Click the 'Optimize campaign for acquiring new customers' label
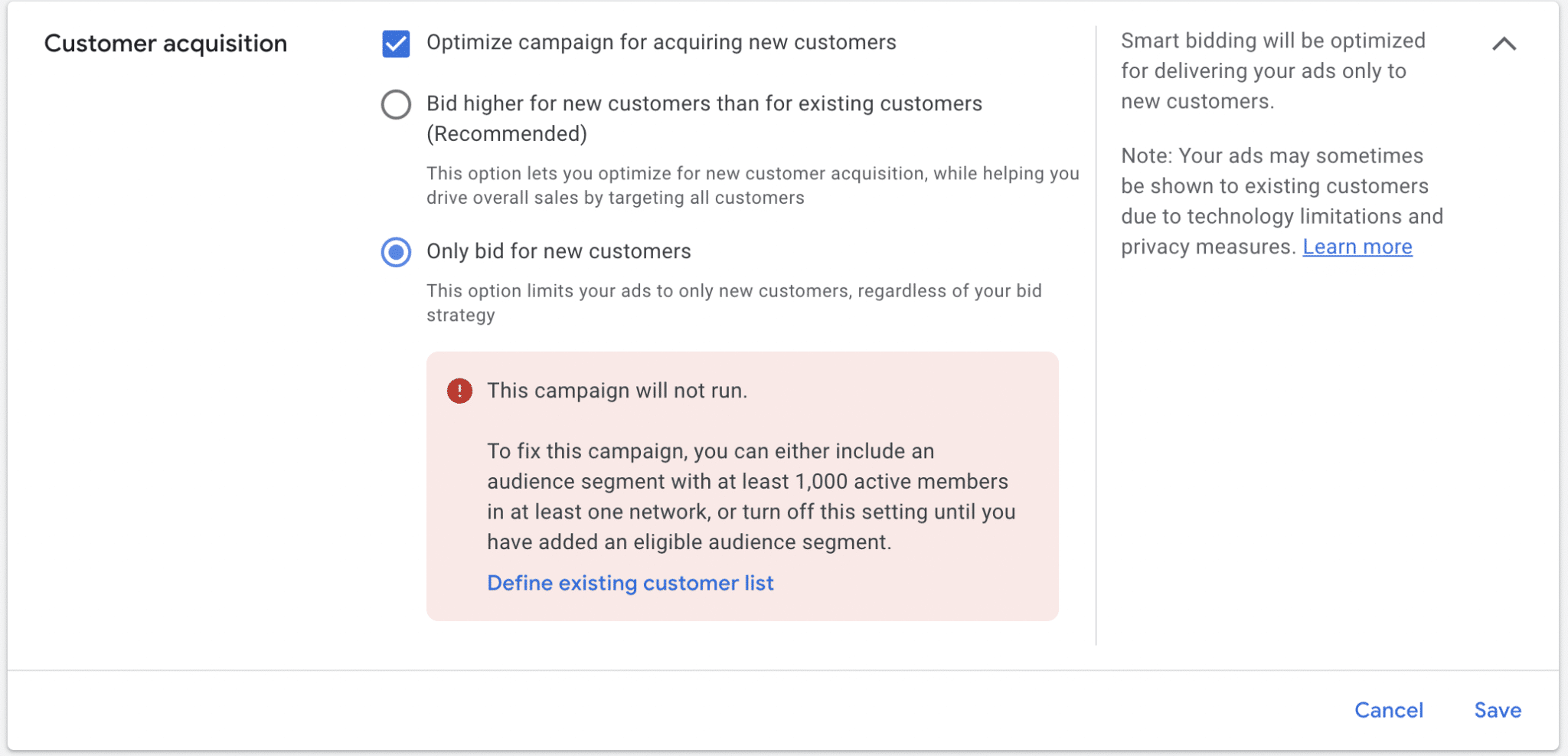The height and width of the screenshot is (756, 1568). (x=661, y=42)
